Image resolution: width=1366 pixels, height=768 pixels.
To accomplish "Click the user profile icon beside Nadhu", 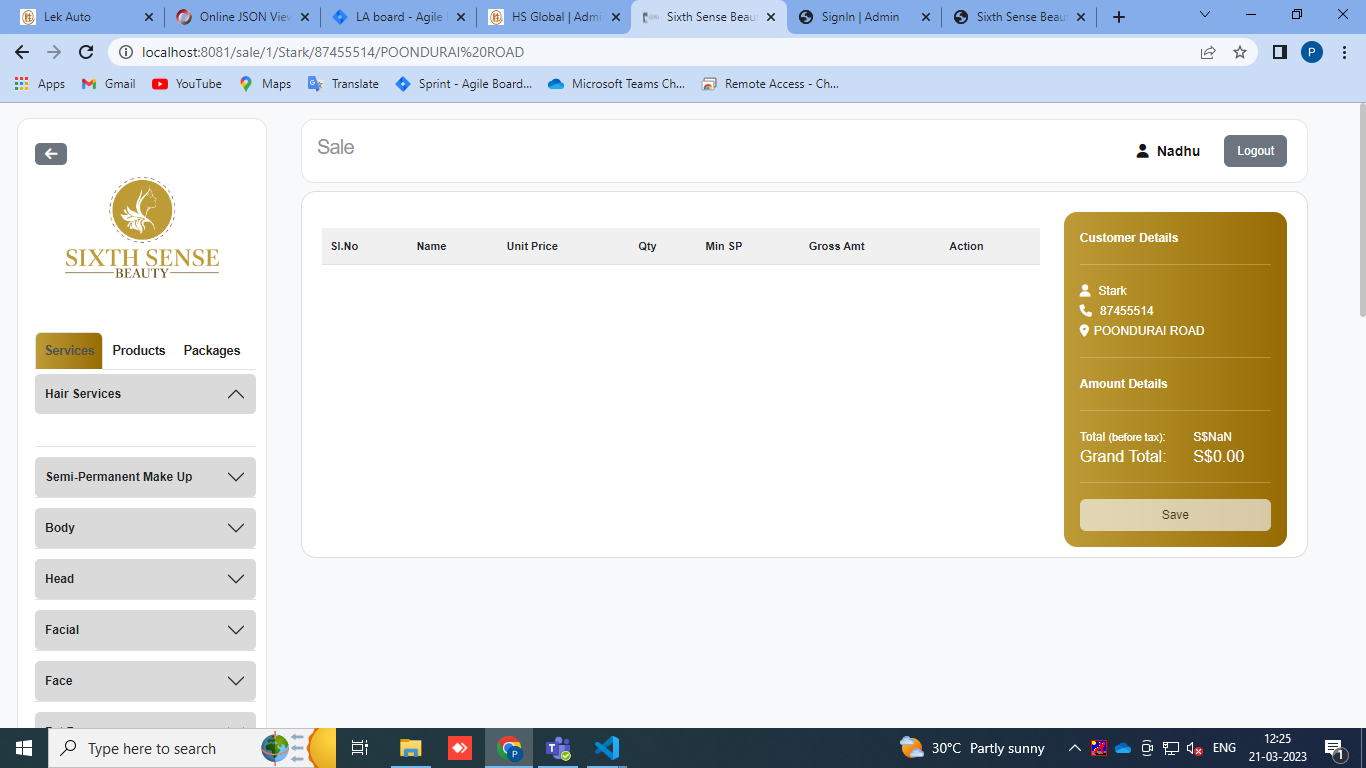I will tap(1142, 151).
